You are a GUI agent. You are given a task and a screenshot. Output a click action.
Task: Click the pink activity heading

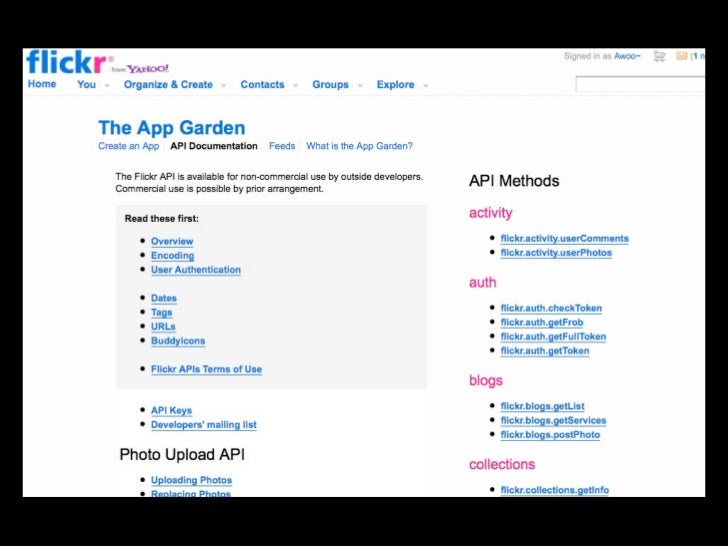pos(491,213)
